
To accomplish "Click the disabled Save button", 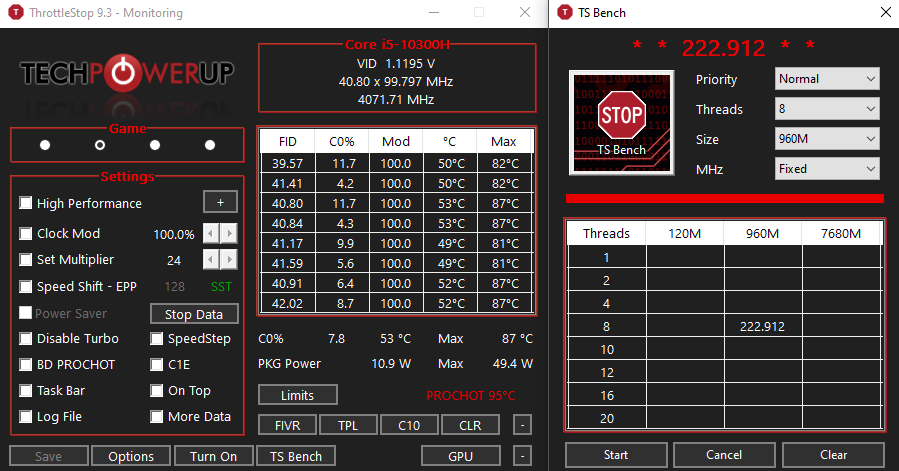I will coord(49,456).
